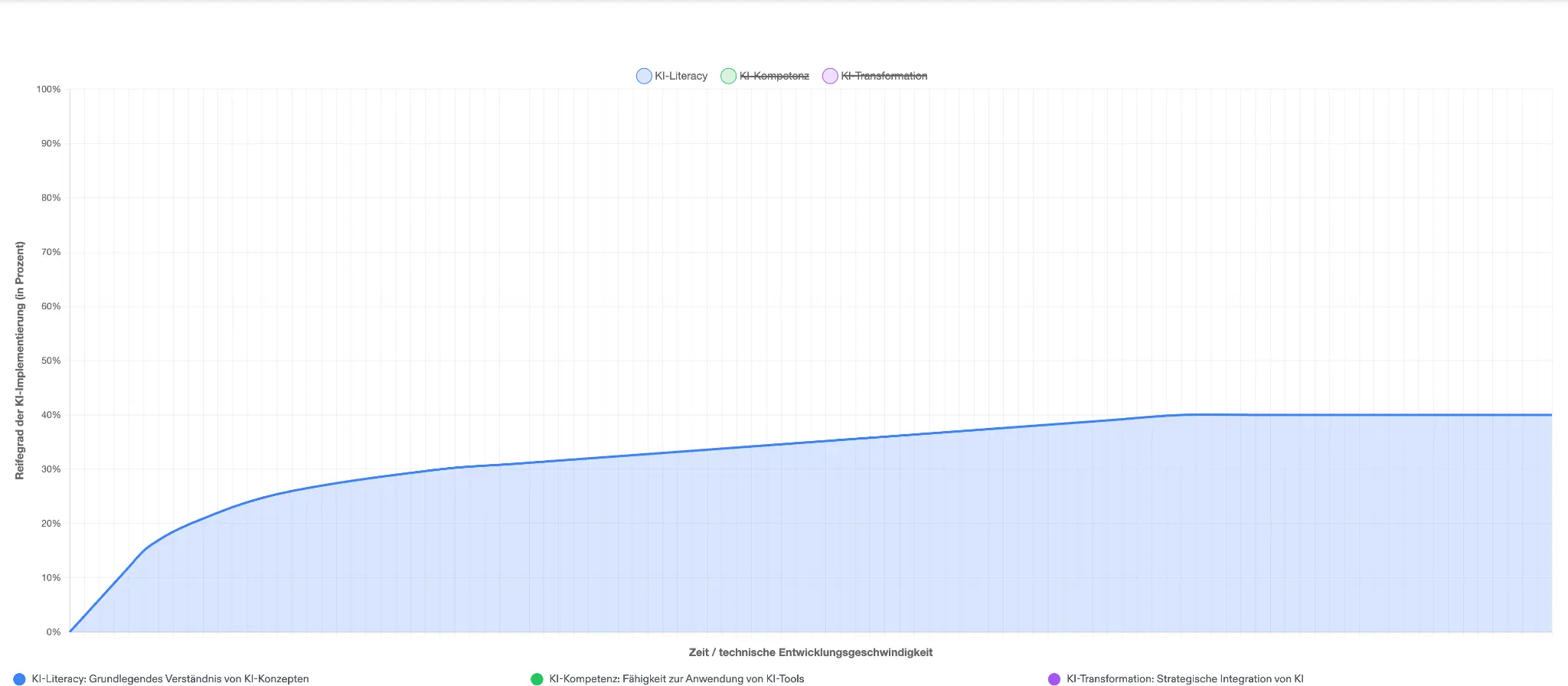Select the 'Strategische Integration von KI' text
The height and width of the screenshot is (686, 1568).
(1230, 679)
